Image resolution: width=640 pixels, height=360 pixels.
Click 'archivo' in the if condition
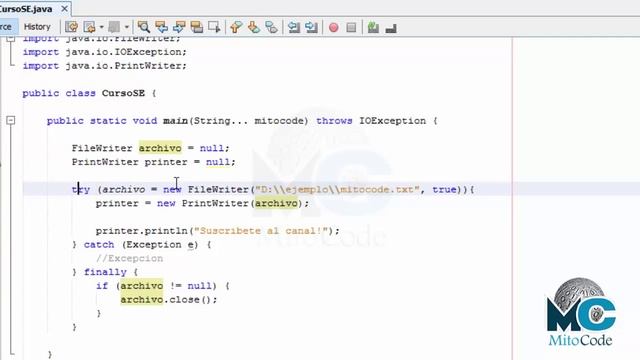(x=142, y=286)
